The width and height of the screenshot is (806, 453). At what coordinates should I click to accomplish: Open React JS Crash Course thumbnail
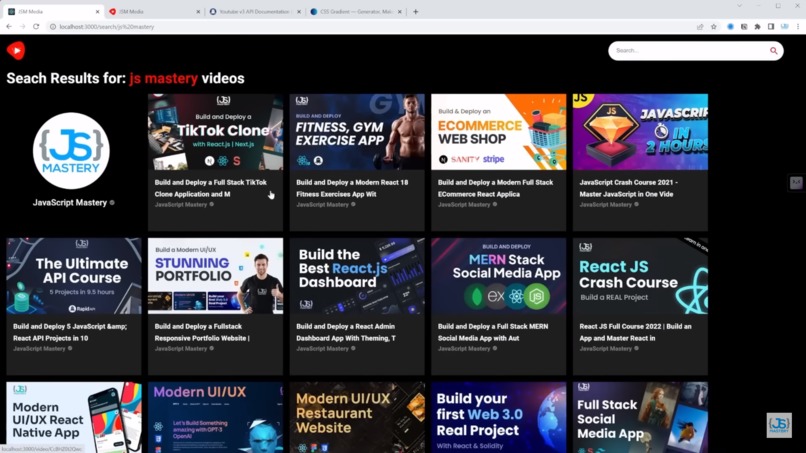point(640,276)
